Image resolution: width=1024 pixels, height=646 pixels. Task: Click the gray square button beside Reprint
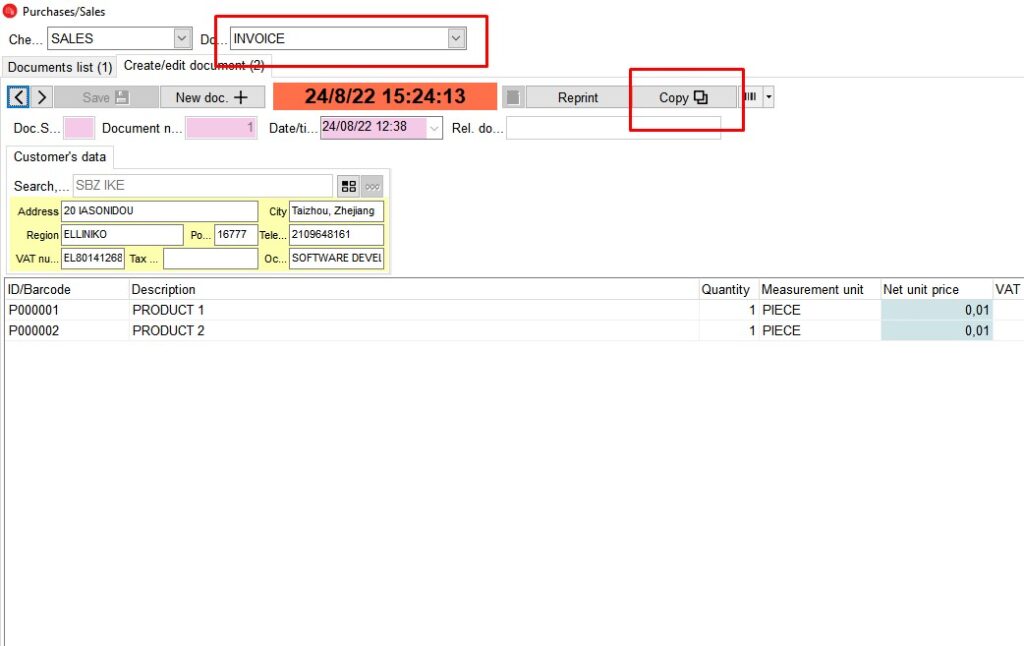pos(512,97)
